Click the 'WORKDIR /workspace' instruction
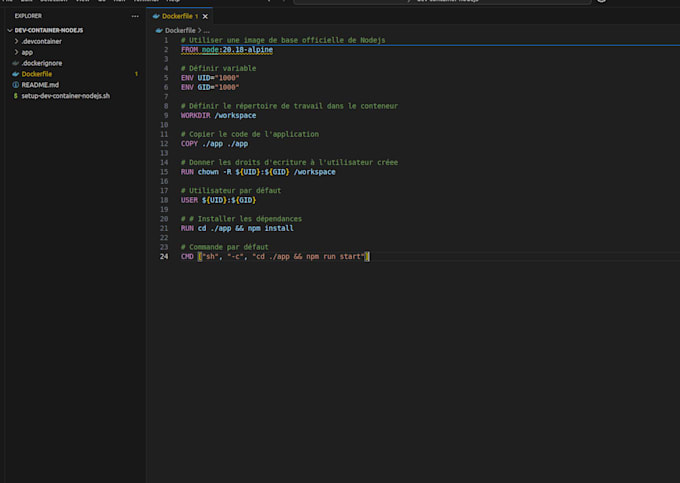680x483 pixels. pos(218,115)
